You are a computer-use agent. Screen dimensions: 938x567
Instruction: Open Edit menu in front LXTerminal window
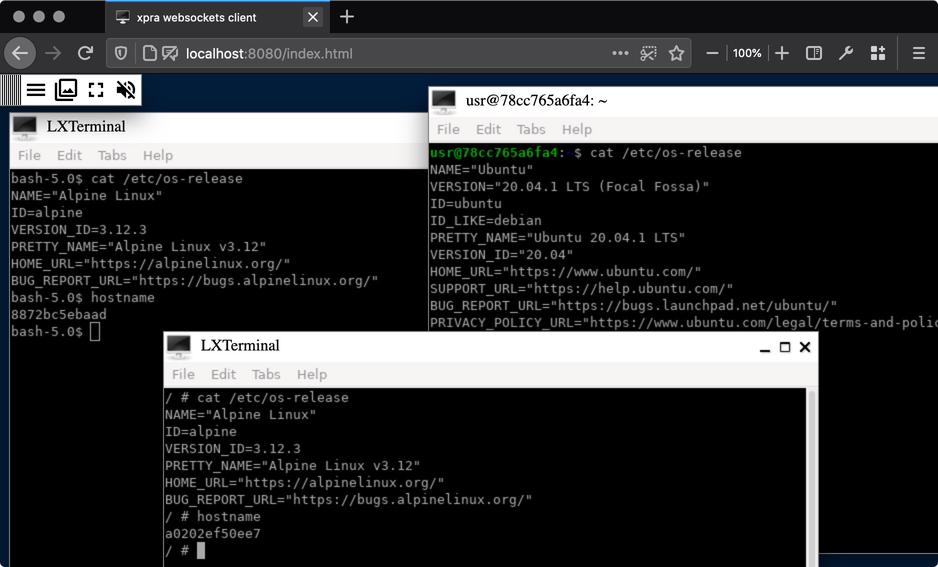pos(223,374)
